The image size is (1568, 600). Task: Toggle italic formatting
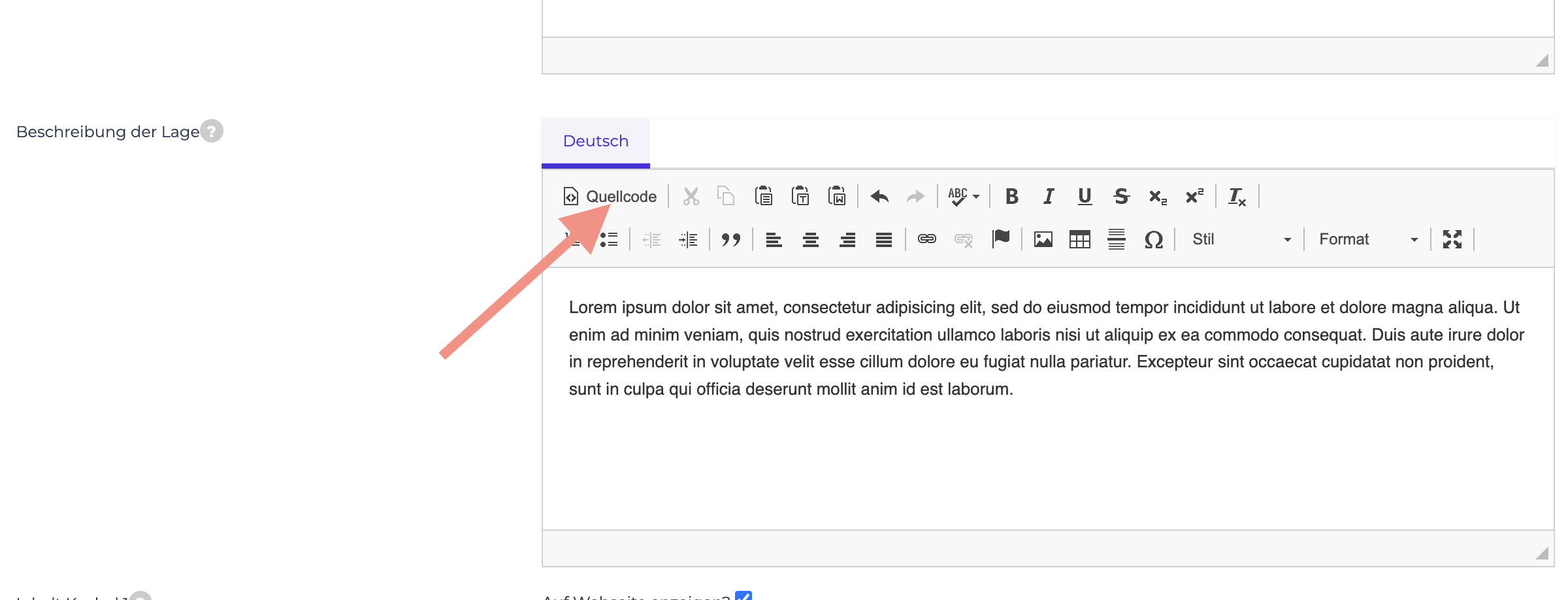click(1048, 196)
